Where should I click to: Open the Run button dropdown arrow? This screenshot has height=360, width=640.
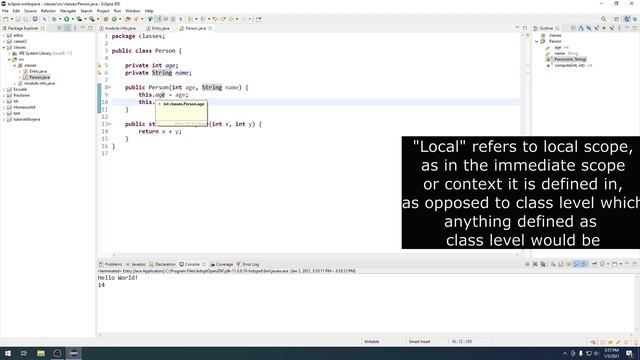click(73, 19)
